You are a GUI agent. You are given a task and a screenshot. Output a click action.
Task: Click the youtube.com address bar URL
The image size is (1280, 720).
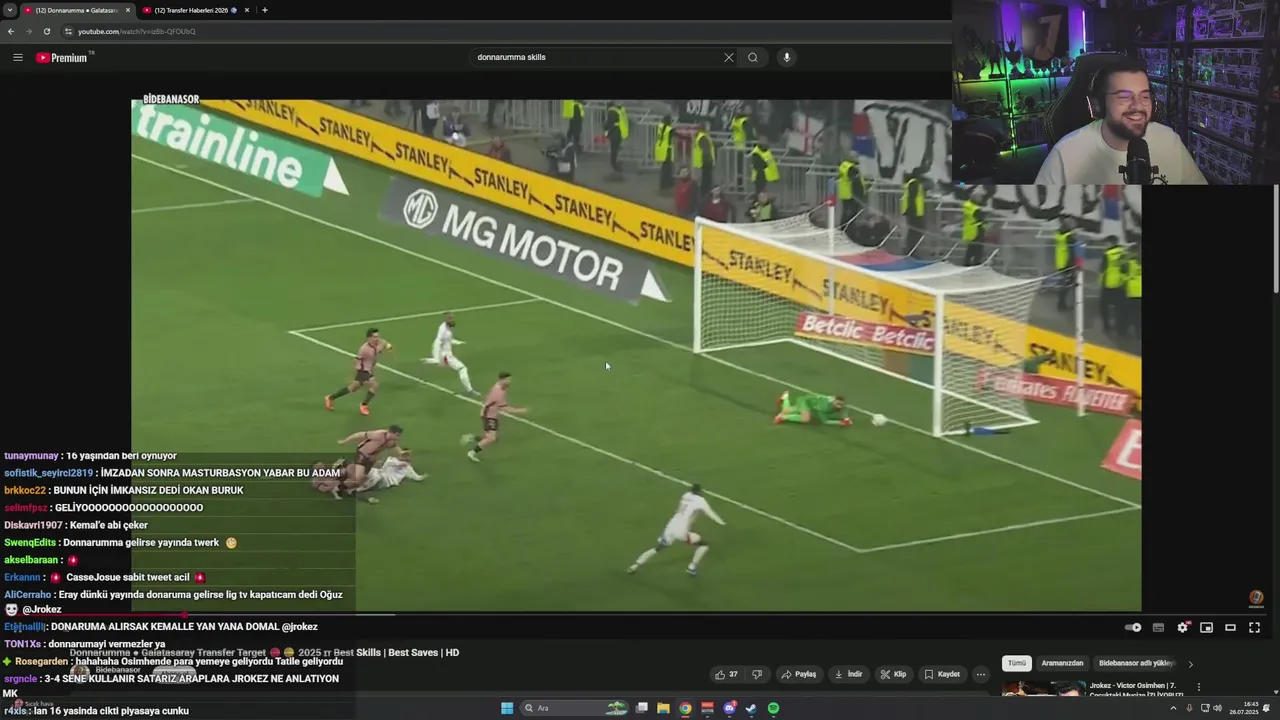[x=137, y=31]
